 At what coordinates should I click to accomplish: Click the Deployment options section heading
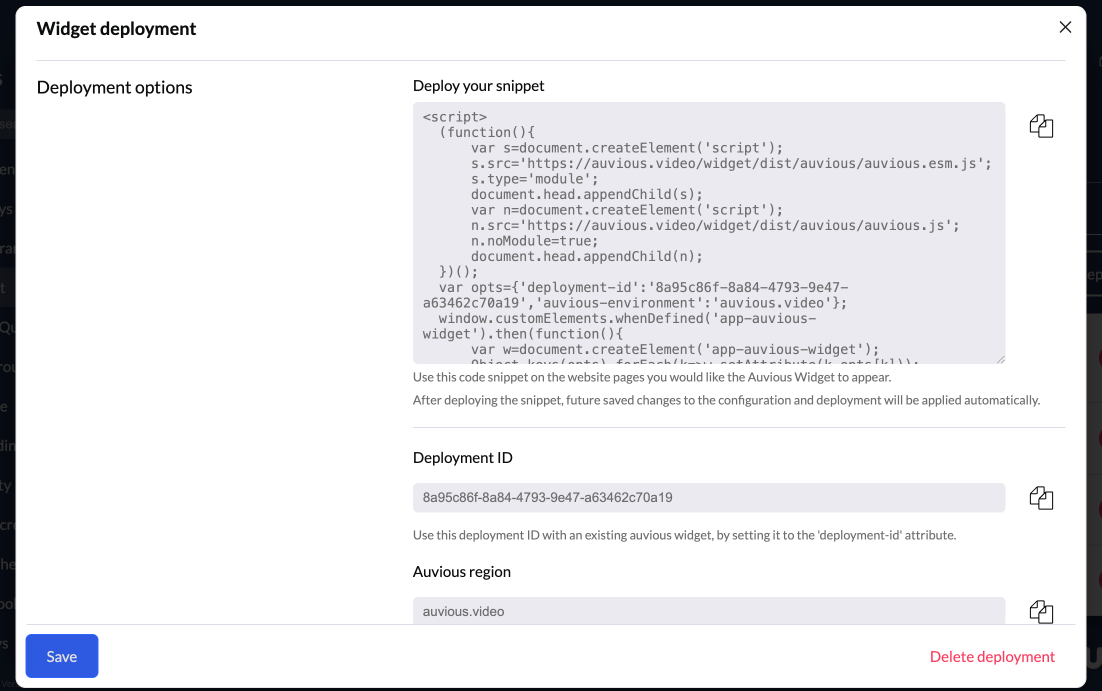[114, 88]
